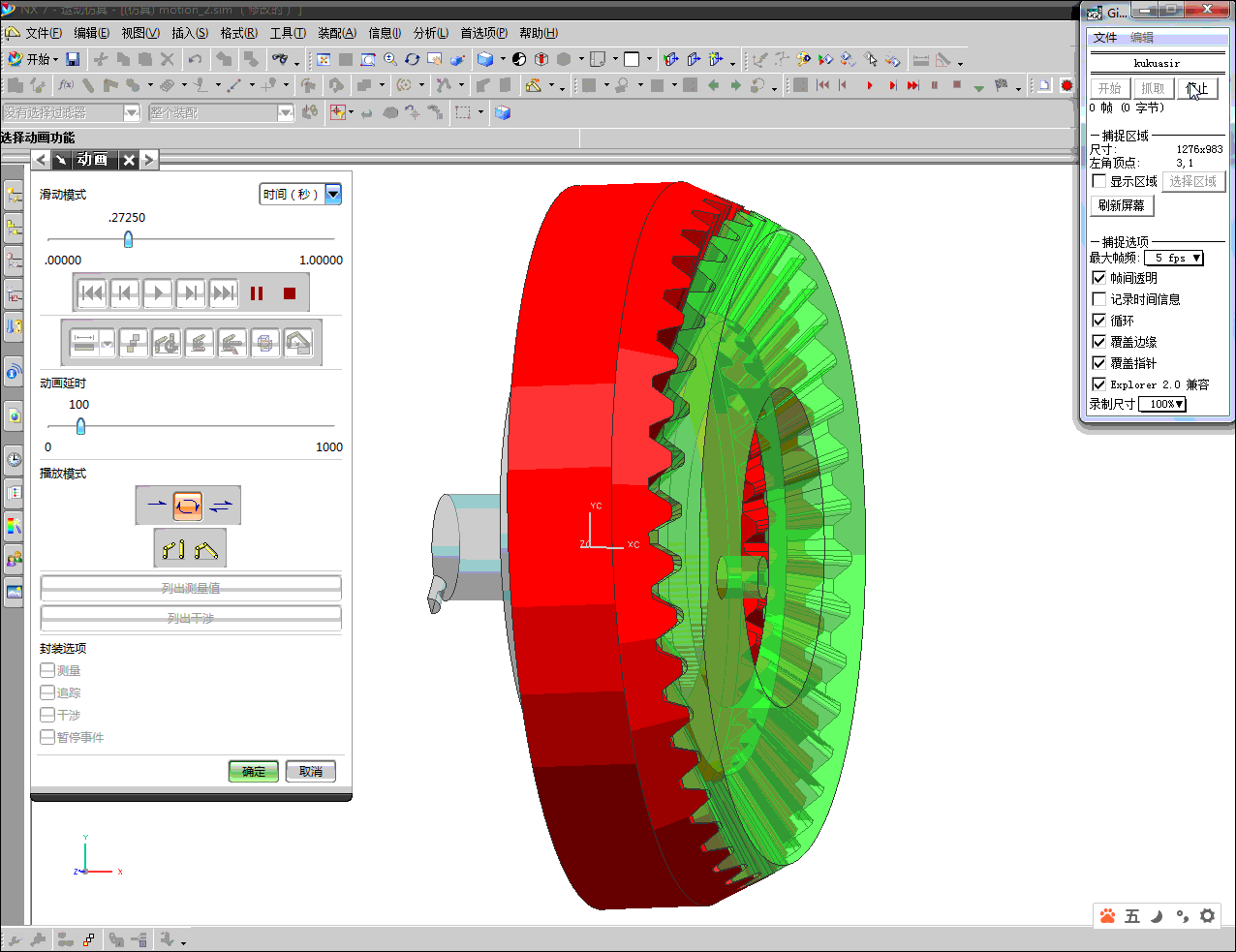This screenshot has width=1236, height=952.
Task: Pause the animation with the red pause button
Action: [257, 293]
